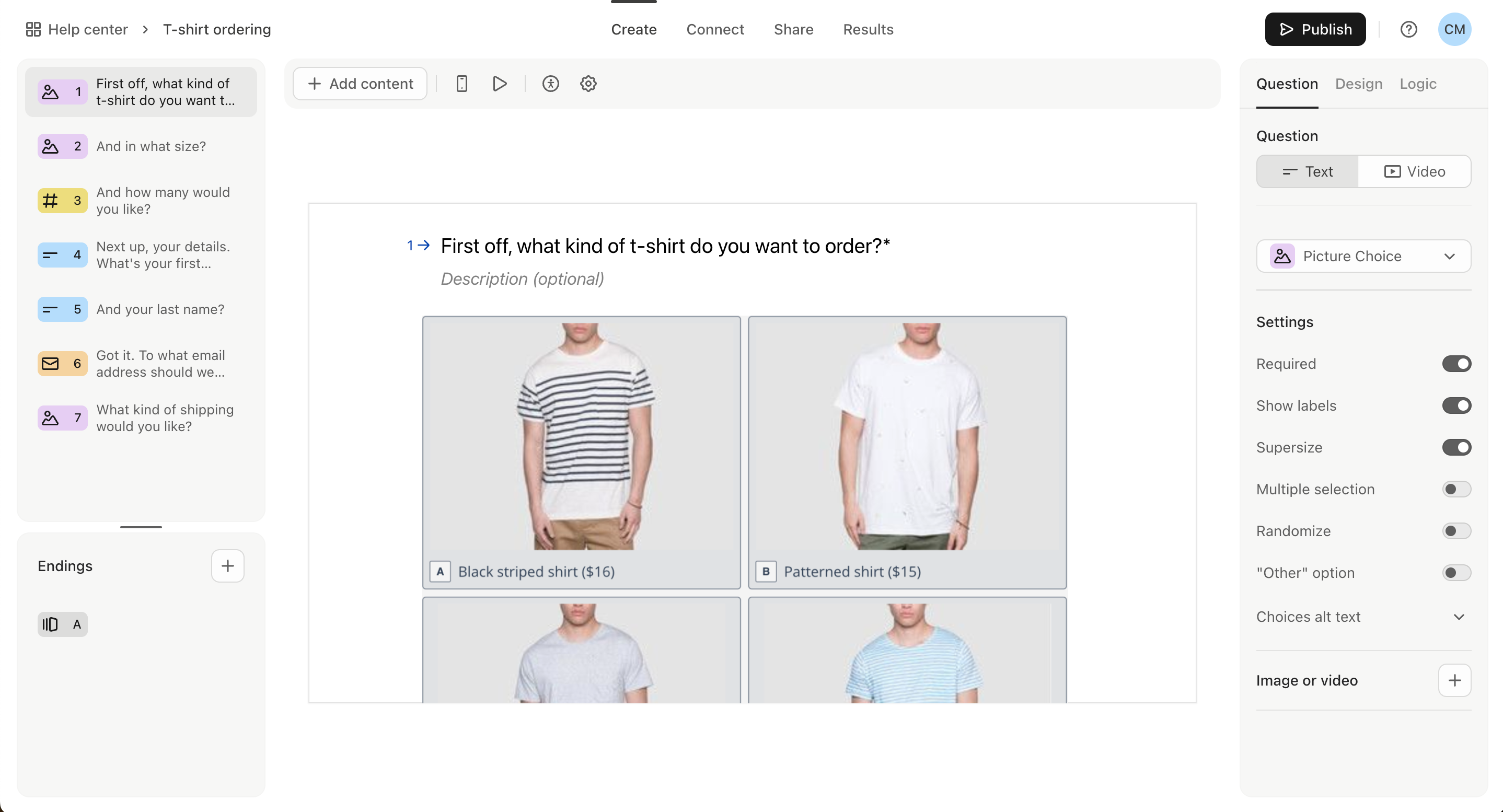Select the Black striped shirt image
The height and width of the screenshot is (812, 1503).
coord(581,436)
